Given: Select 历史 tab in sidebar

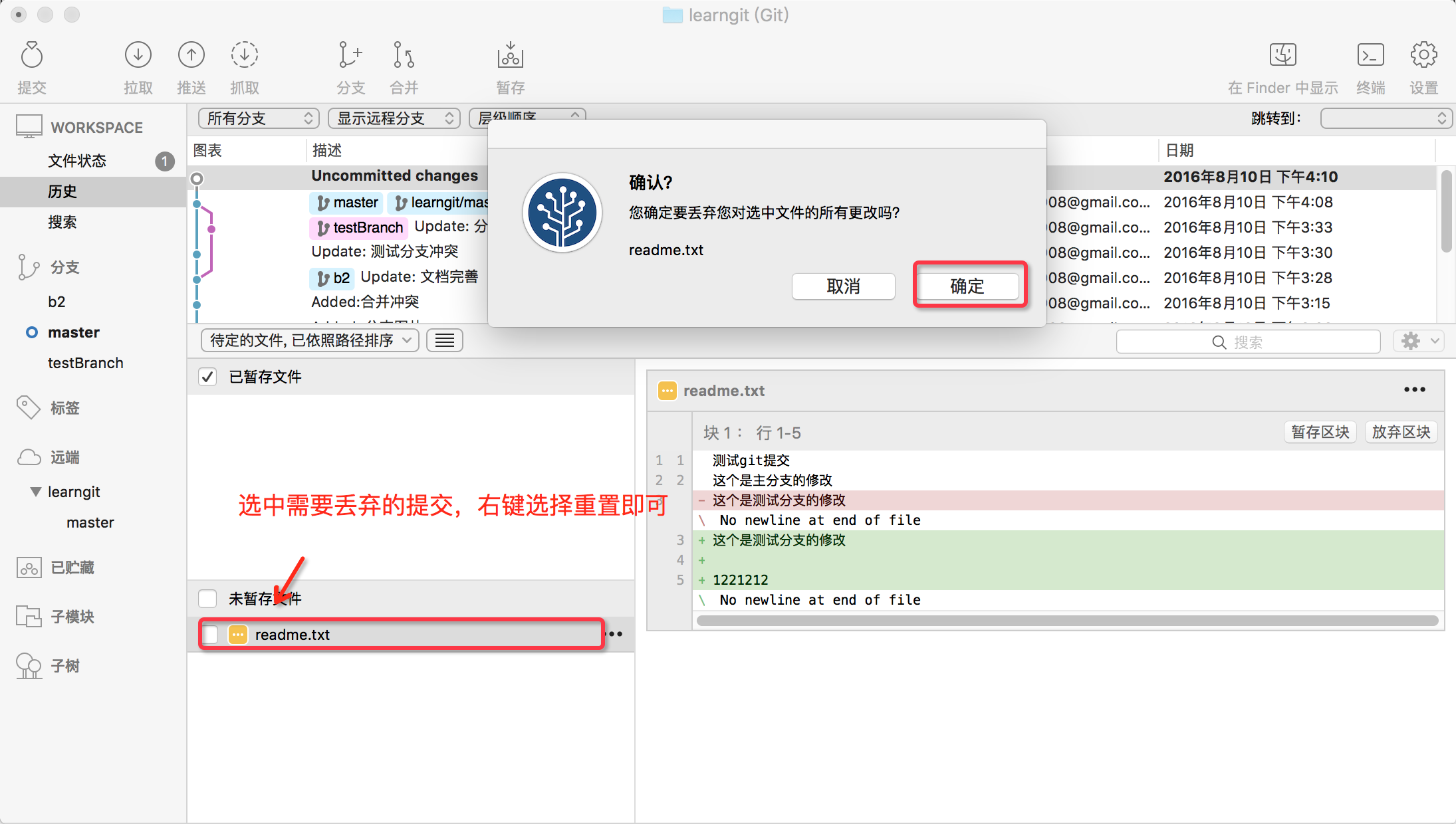Looking at the screenshot, I should pyautogui.click(x=62, y=191).
